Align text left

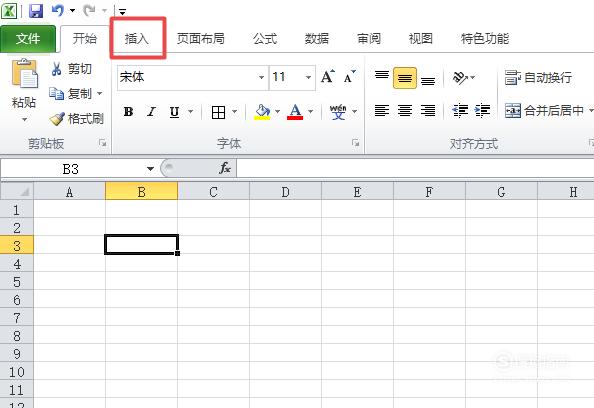pos(382,111)
